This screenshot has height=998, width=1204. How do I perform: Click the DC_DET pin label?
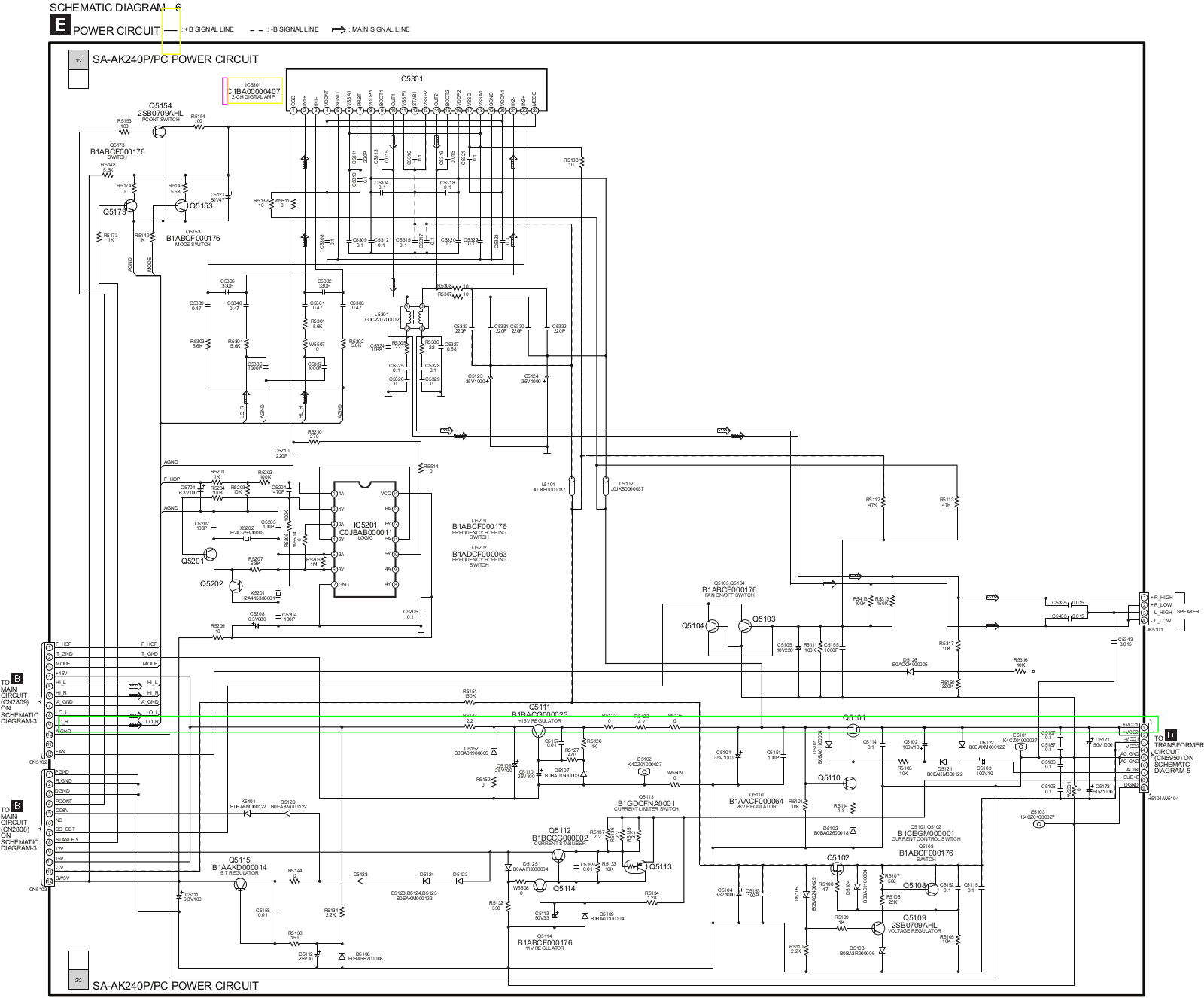(x=65, y=829)
